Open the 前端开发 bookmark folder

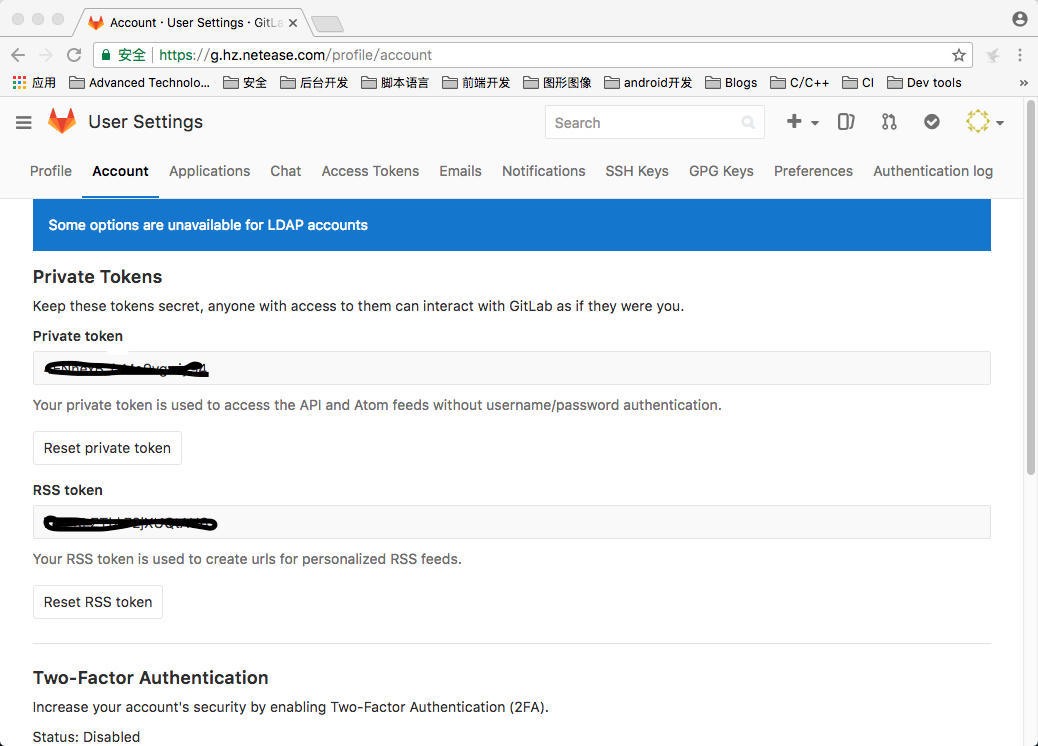(476, 83)
